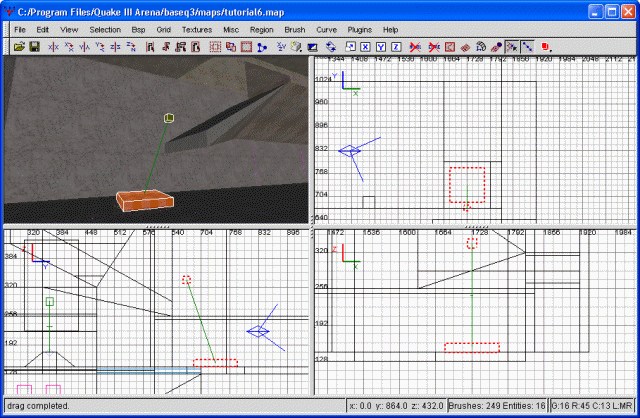
Task: Click the 'drag completed.' status message
Action: pos(38,406)
